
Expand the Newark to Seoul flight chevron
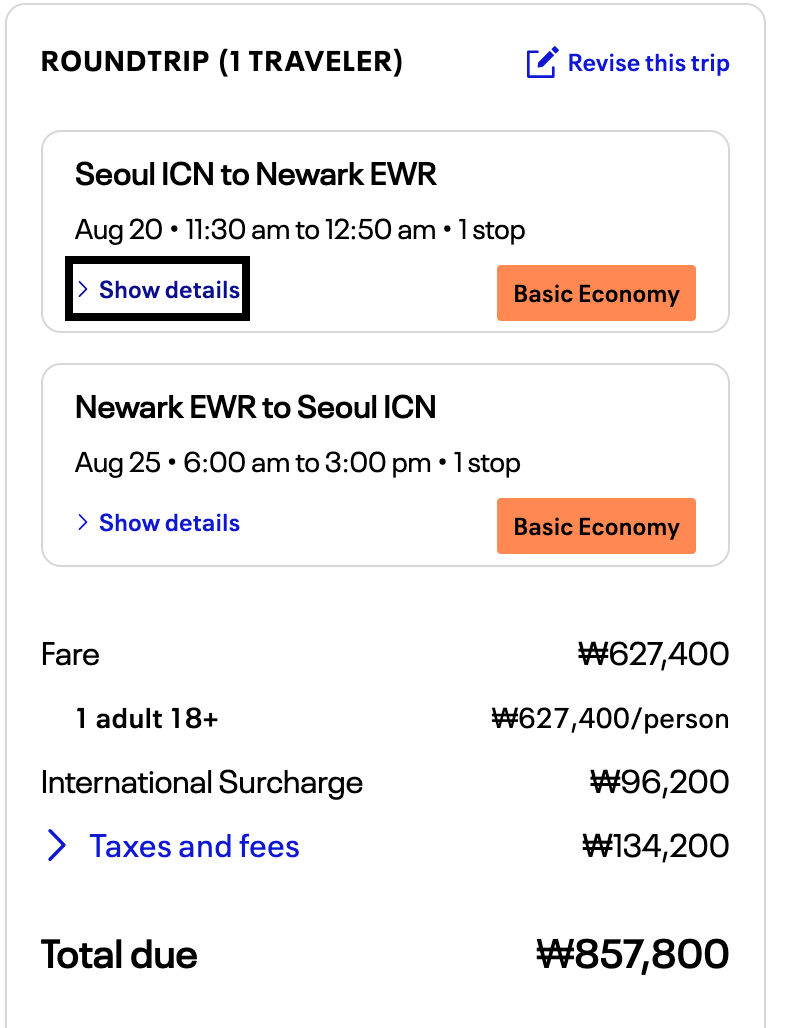click(x=83, y=523)
